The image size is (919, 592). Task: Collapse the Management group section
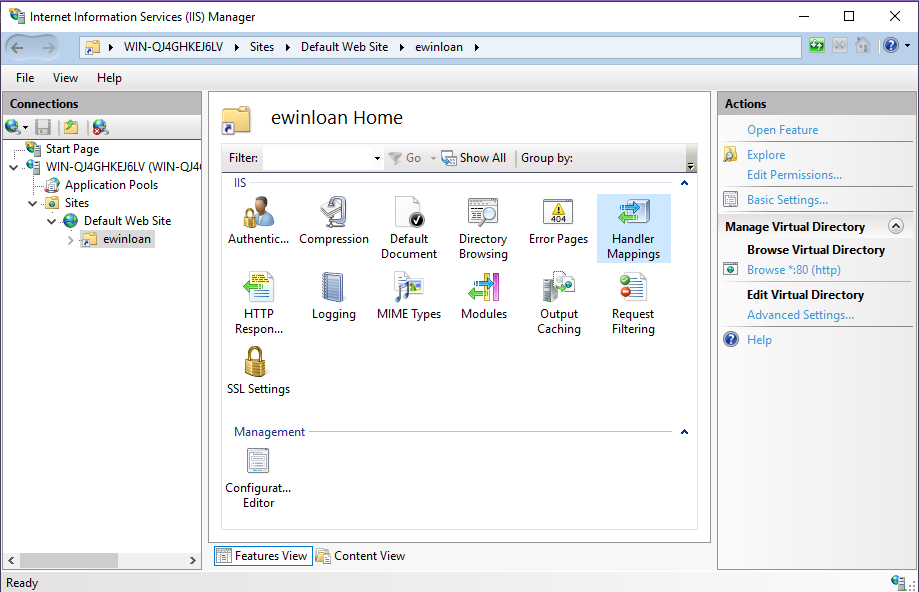684,432
